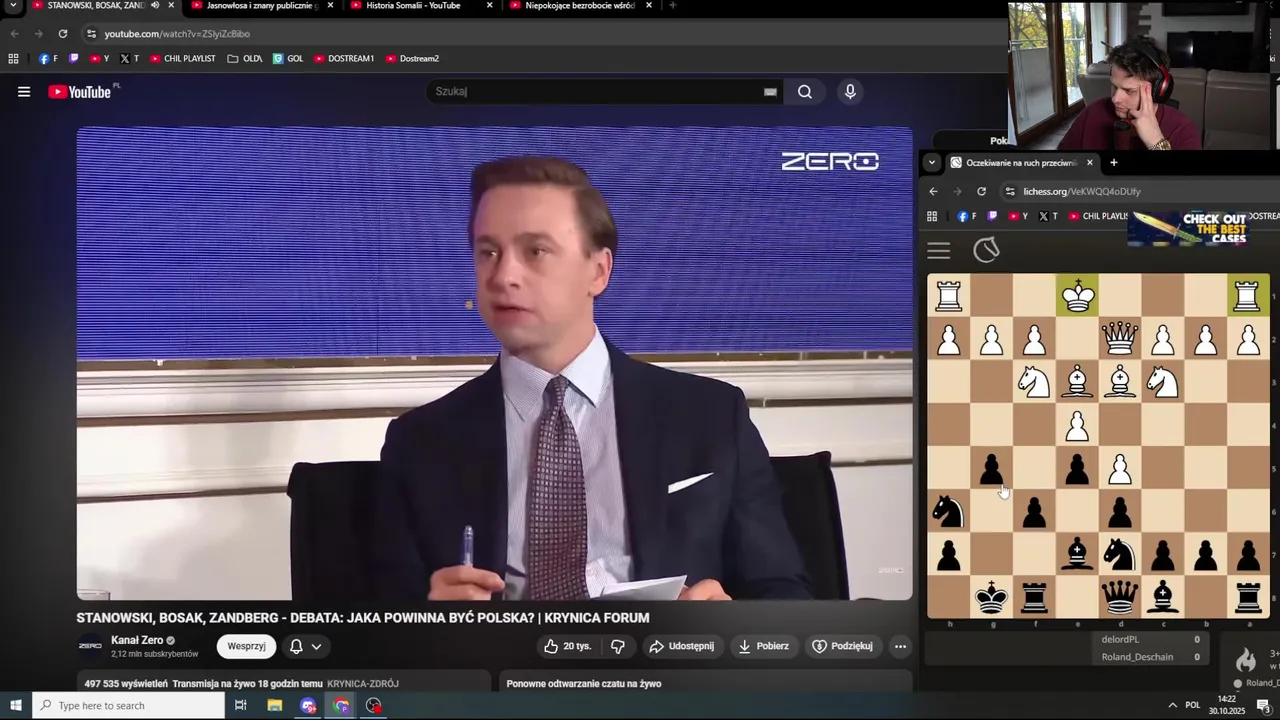The image size is (1280, 720).
Task: Dislike the video with thumbs down
Action: [x=617, y=646]
